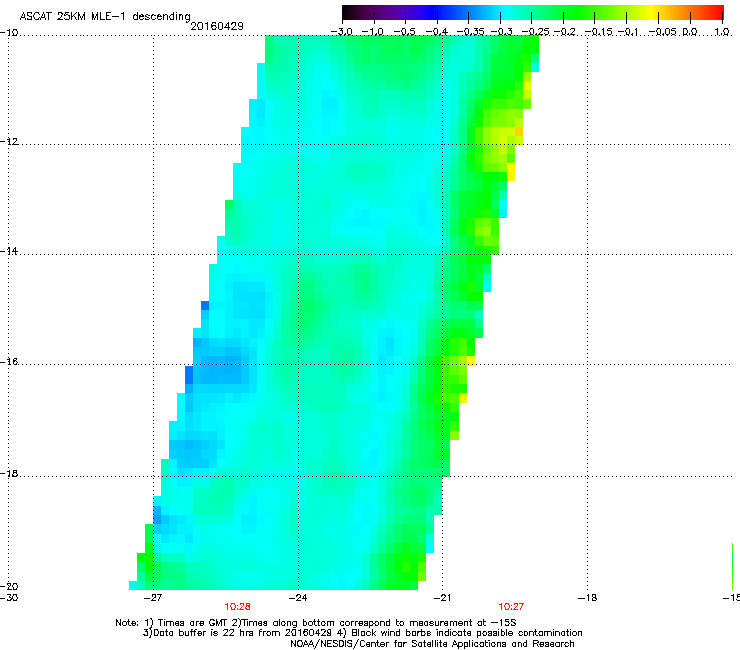Click the NOAA/NESDIS Center for Satellite Applications credit
This screenshot has height=650, width=740.
click(432, 644)
